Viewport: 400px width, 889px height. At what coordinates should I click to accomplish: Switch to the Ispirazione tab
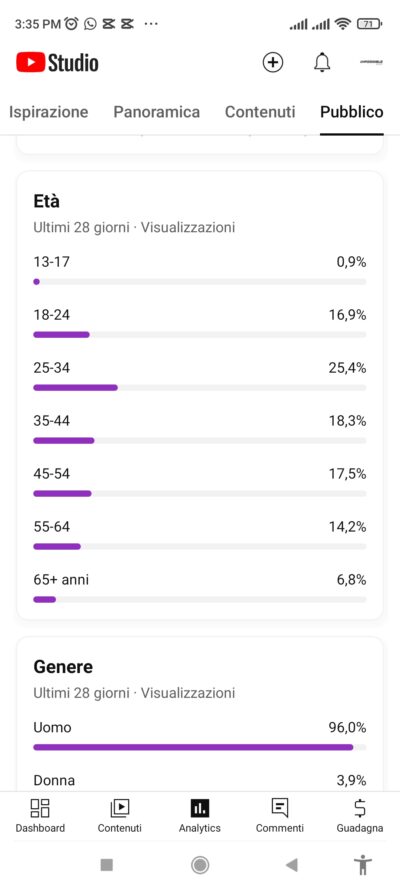pyautogui.click(x=49, y=112)
